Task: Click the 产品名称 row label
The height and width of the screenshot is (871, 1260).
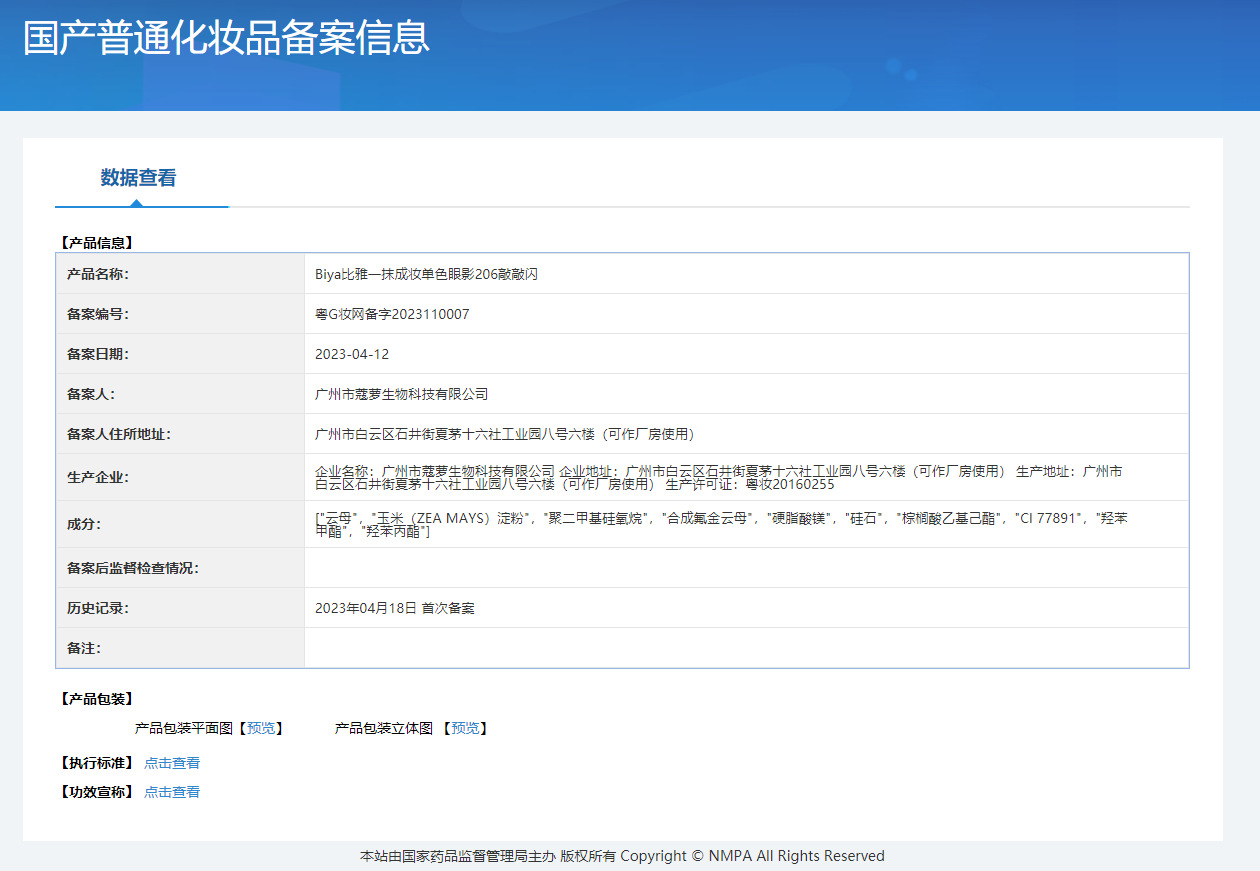Action: (98, 274)
